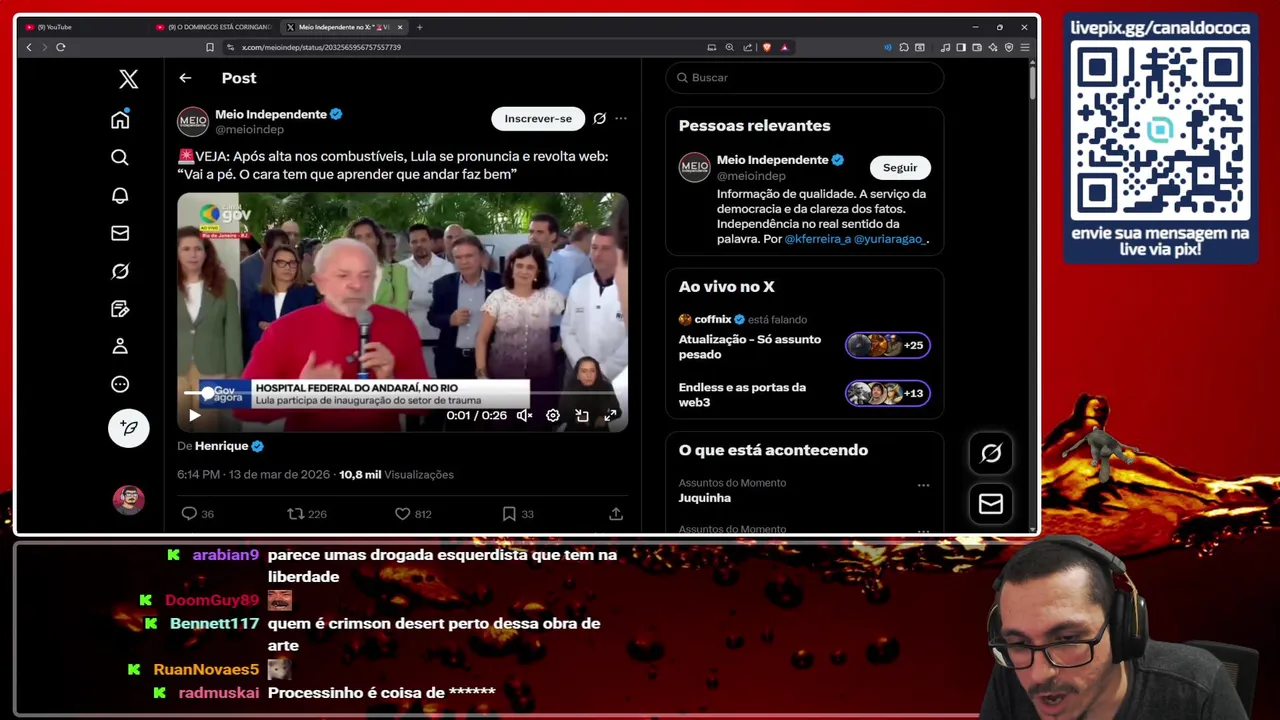Open the zoom magnifier in address bar

coord(730,47)
